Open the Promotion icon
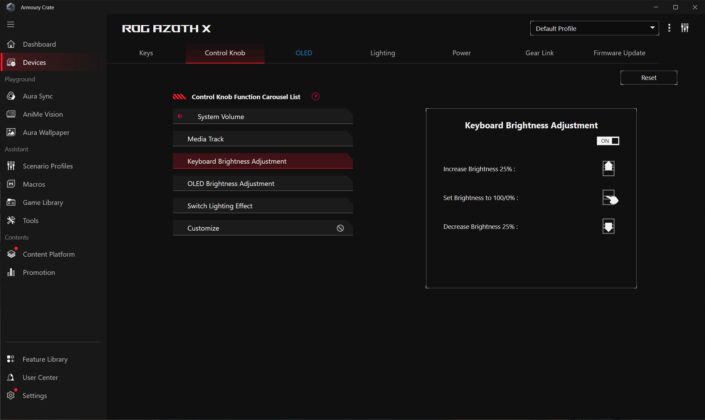 [x=11, y=272]
